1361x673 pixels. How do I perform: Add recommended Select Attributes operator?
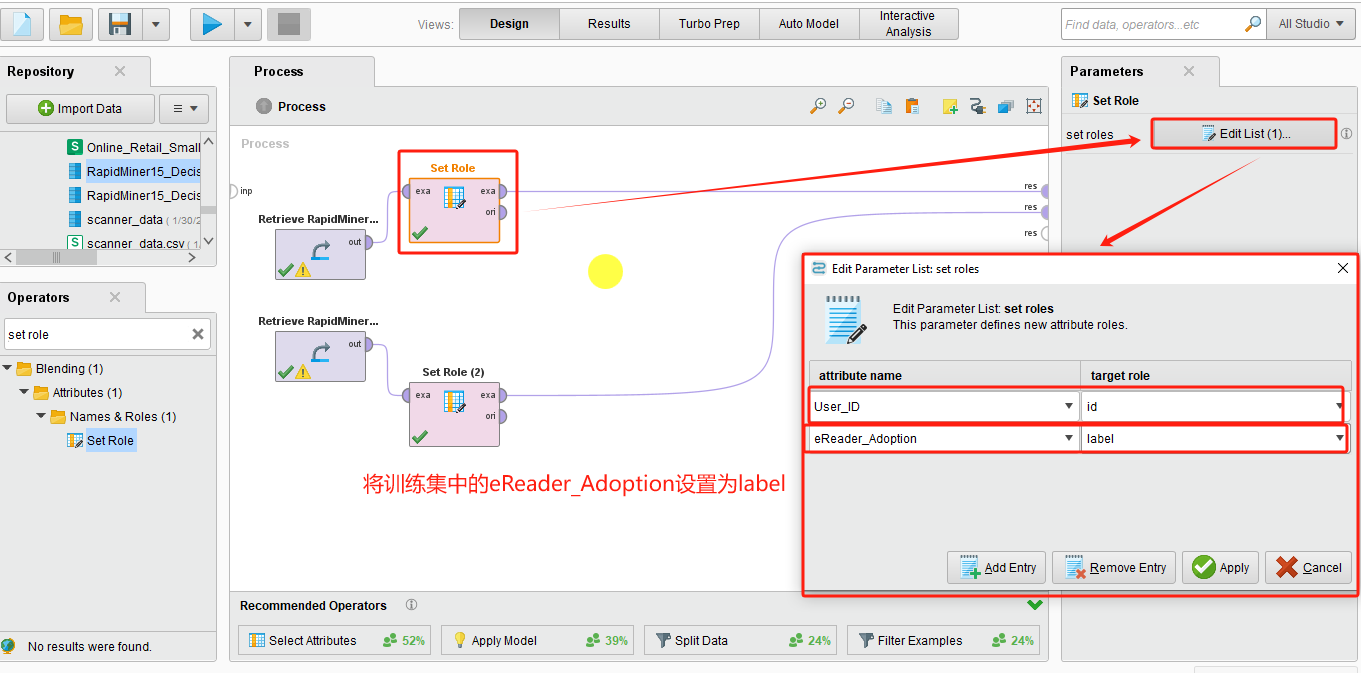[x=335, y=640]
